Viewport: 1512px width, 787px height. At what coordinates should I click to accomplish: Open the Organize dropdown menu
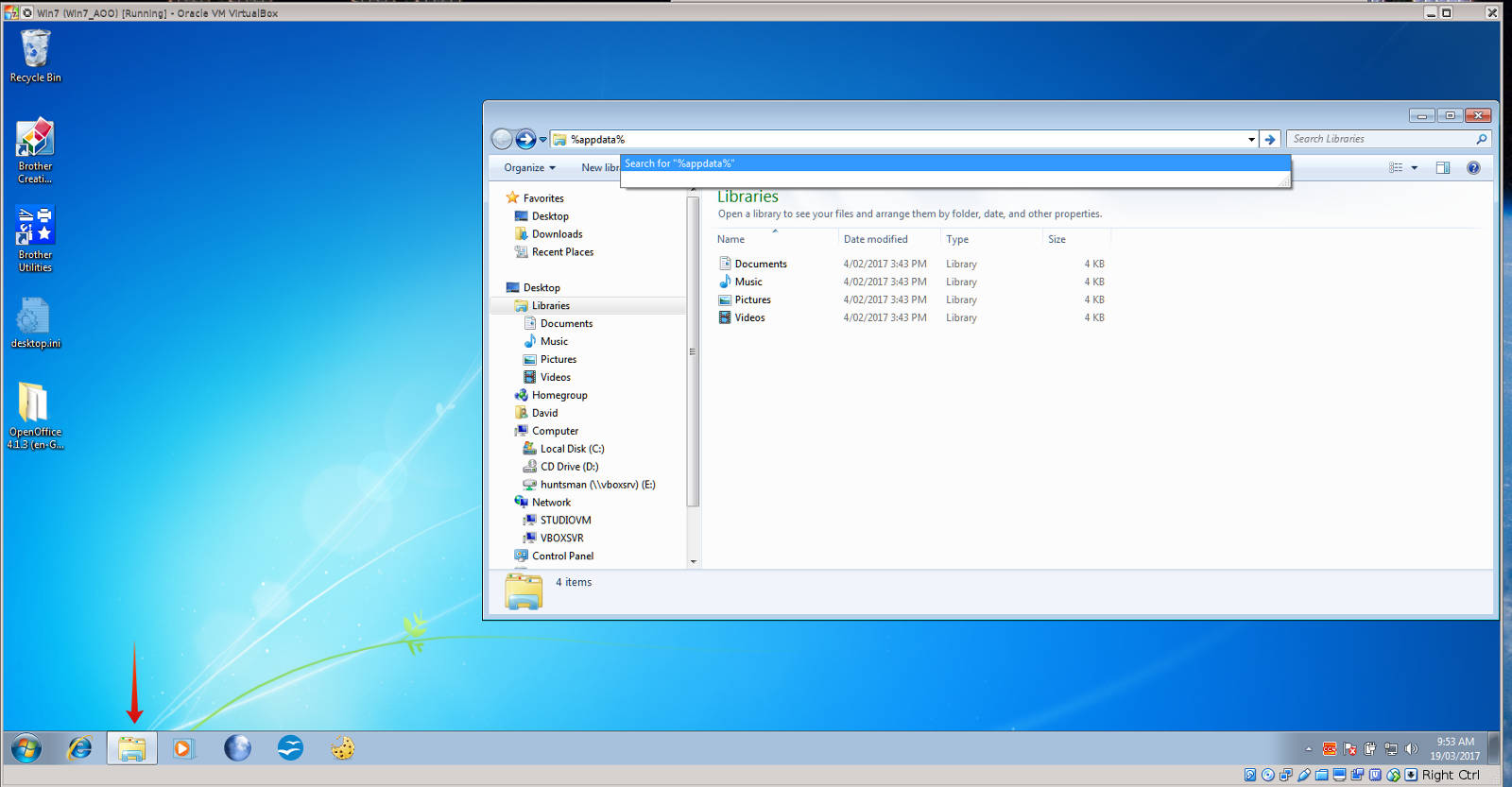[529, 167]
